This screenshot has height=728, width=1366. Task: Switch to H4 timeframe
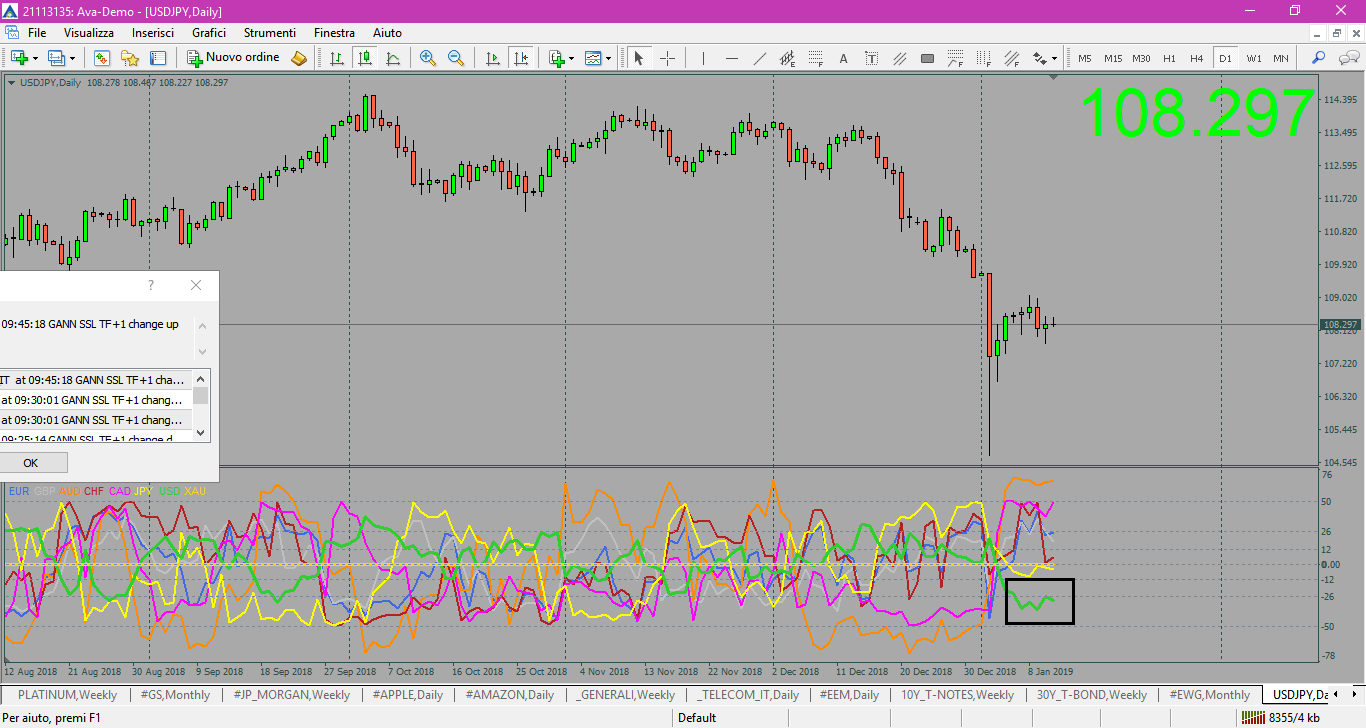[1197, 58]
